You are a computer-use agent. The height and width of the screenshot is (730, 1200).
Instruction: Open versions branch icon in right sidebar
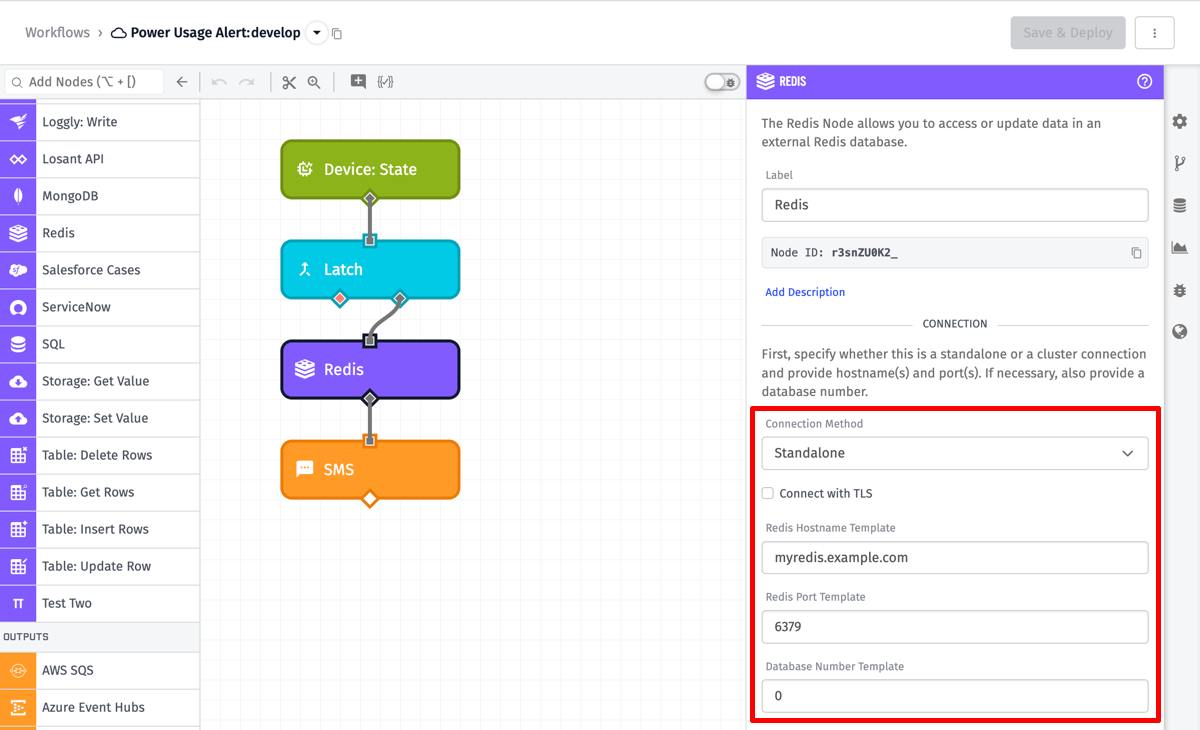pos(1180,163)
